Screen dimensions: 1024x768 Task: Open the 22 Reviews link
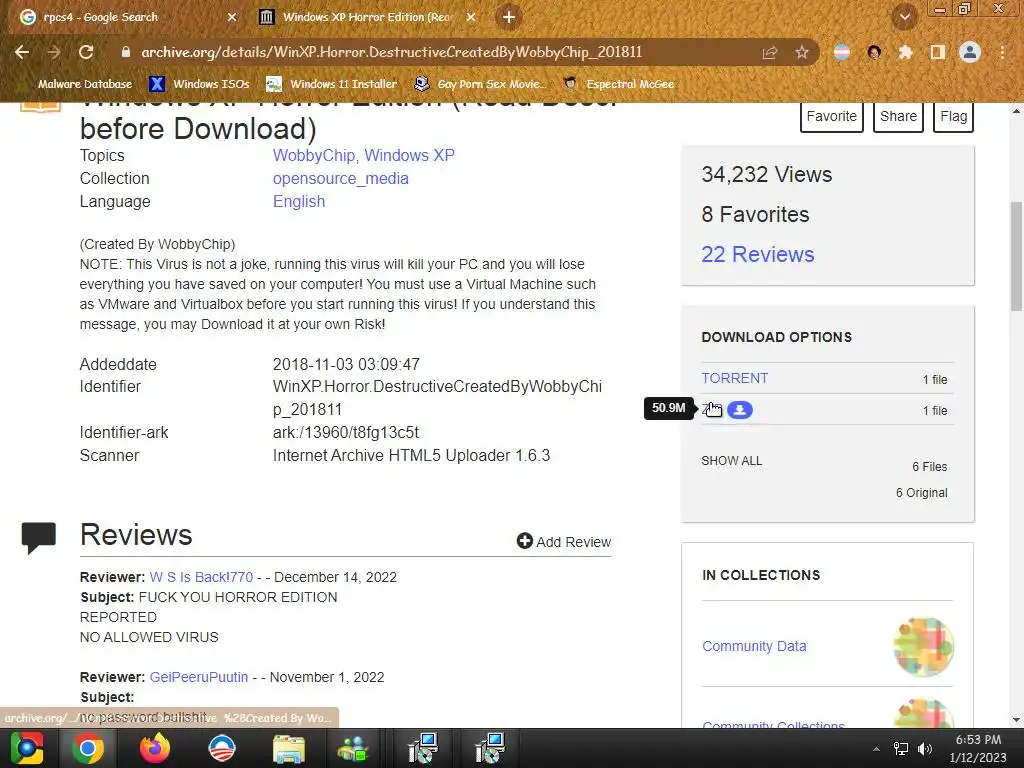click(758, 254)
